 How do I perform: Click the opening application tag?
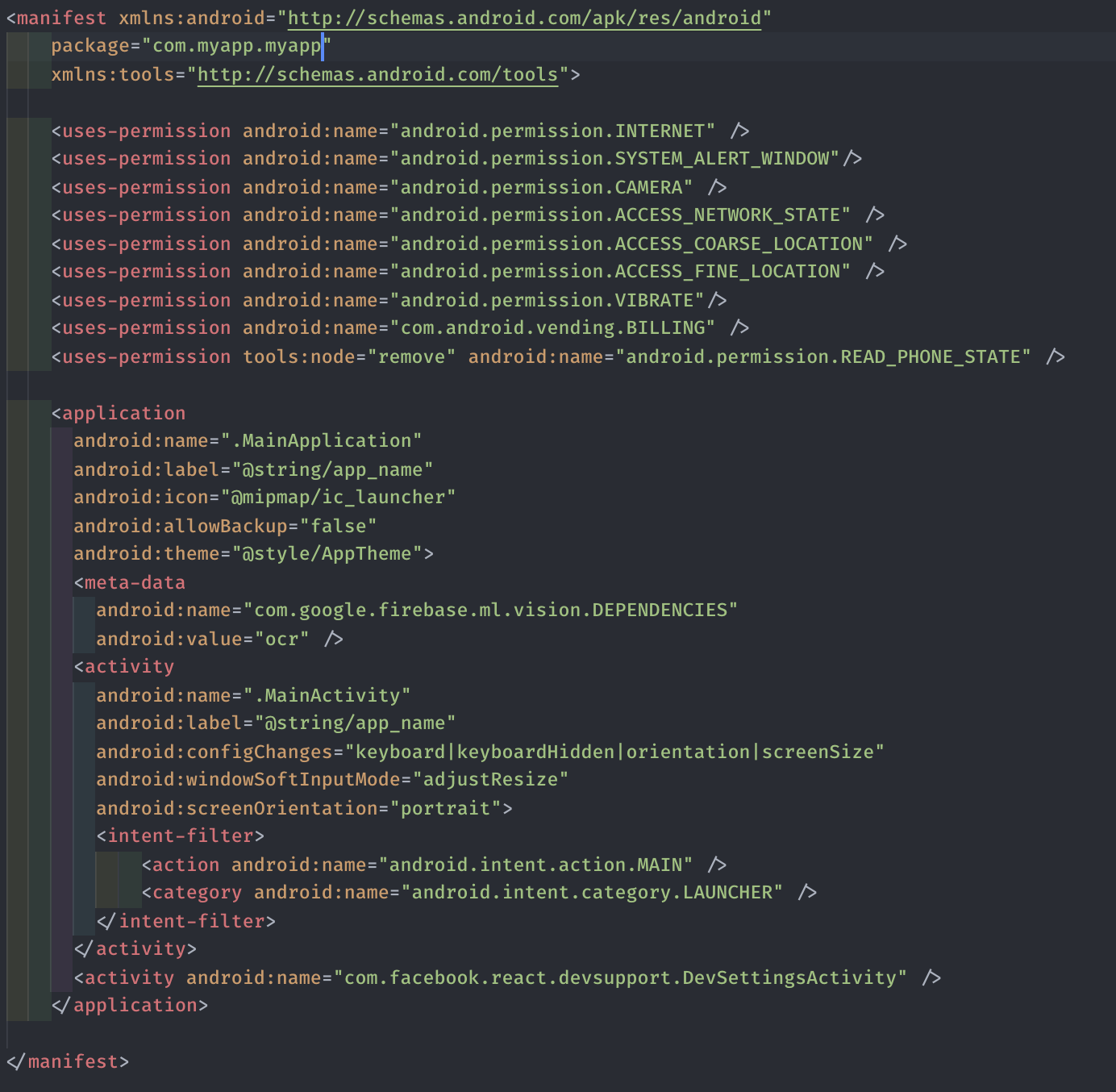[119, 413]
